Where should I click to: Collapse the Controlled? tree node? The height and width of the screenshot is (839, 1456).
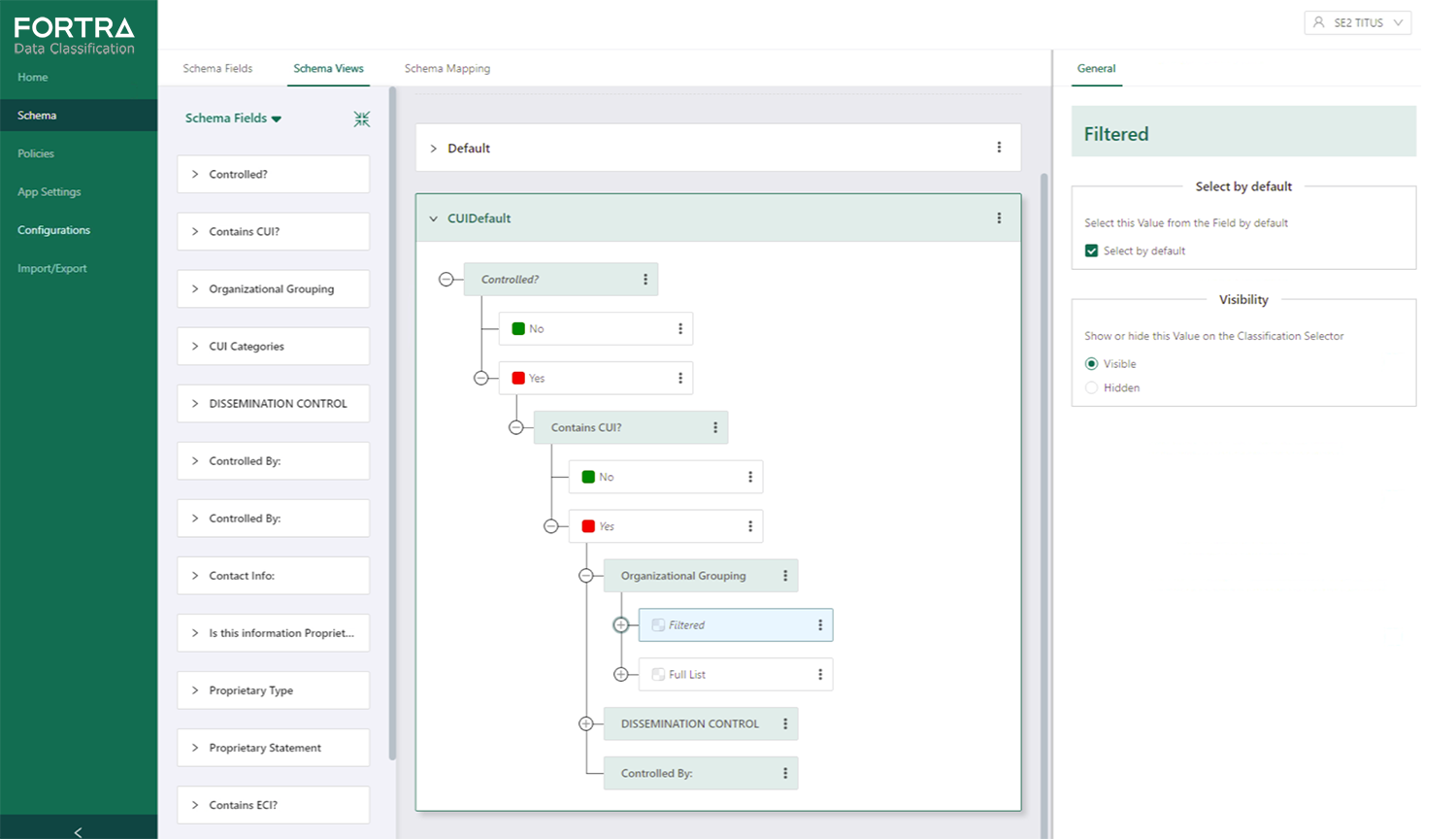pos(446,280)
